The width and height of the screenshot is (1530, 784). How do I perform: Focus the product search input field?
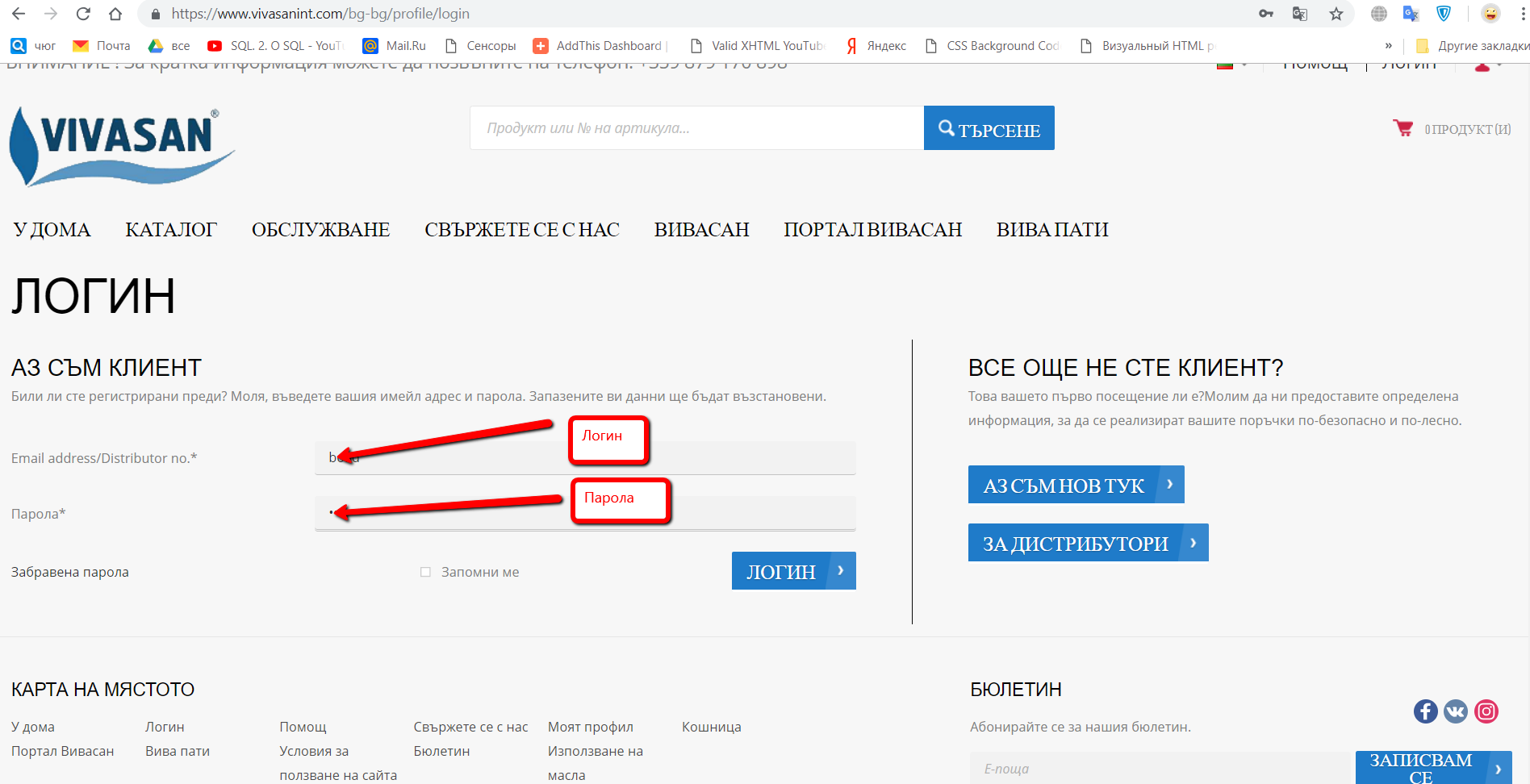tap(697, 128)
